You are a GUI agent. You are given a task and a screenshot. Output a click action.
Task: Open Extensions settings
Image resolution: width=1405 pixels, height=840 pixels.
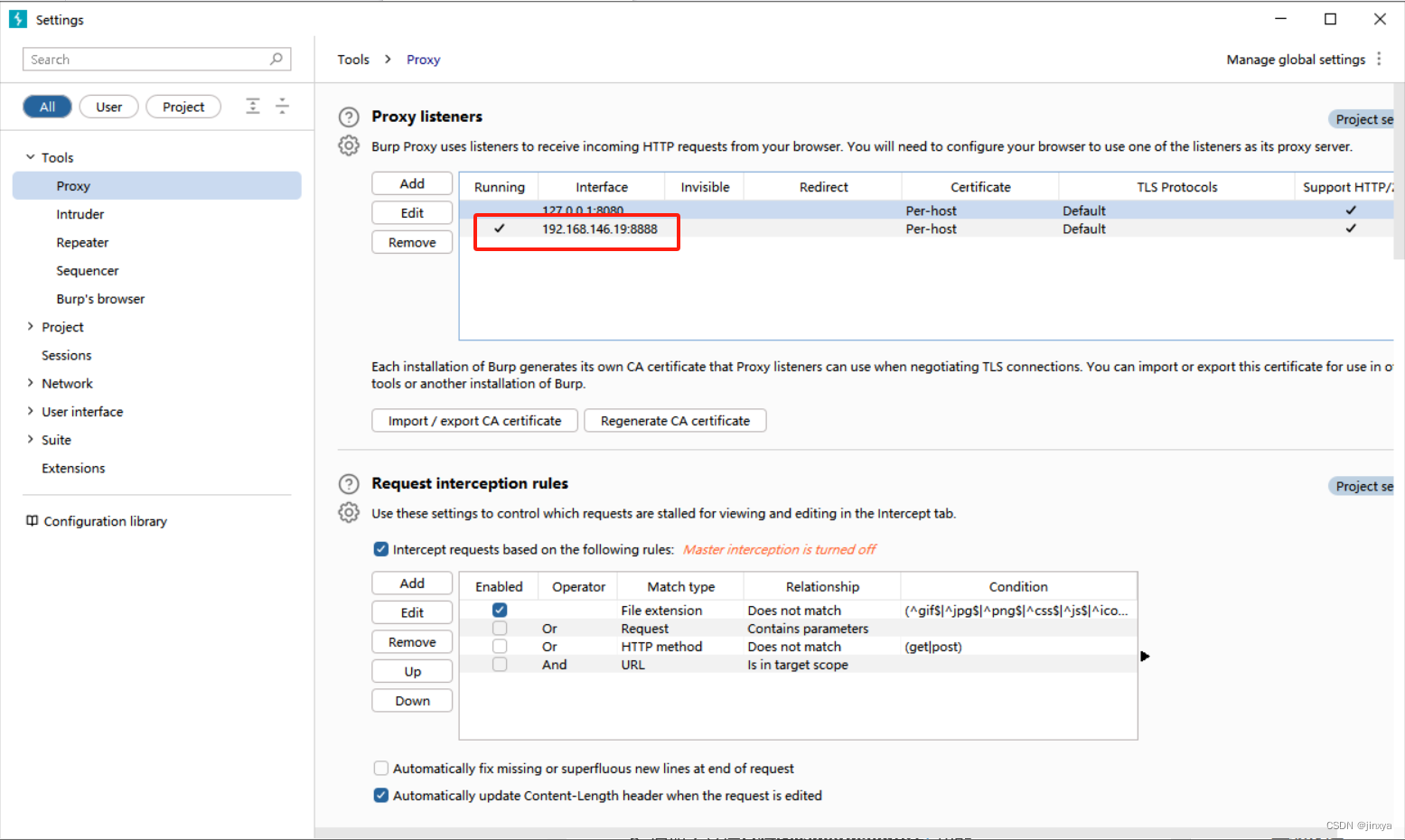coord(73,468)
